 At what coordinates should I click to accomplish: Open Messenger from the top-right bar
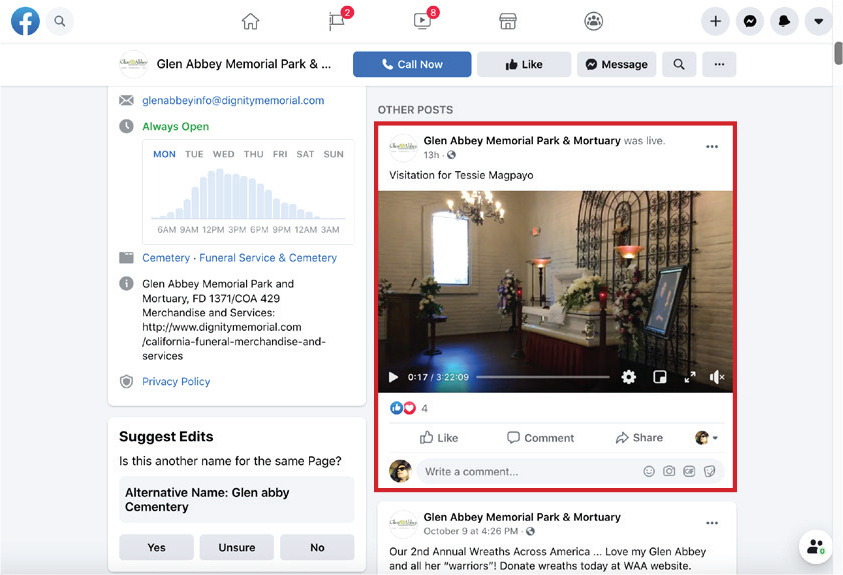tap(749, 21)
